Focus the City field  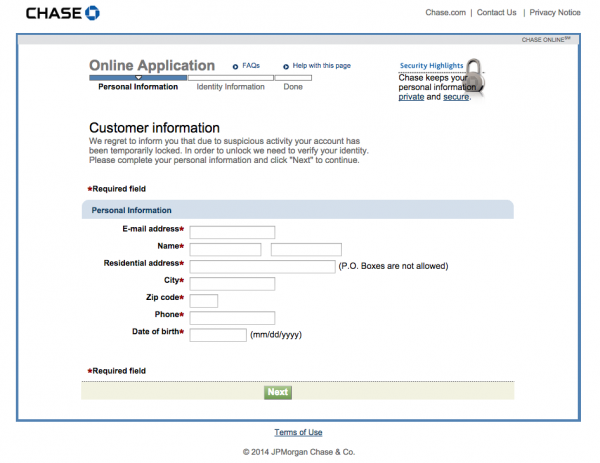232,284
